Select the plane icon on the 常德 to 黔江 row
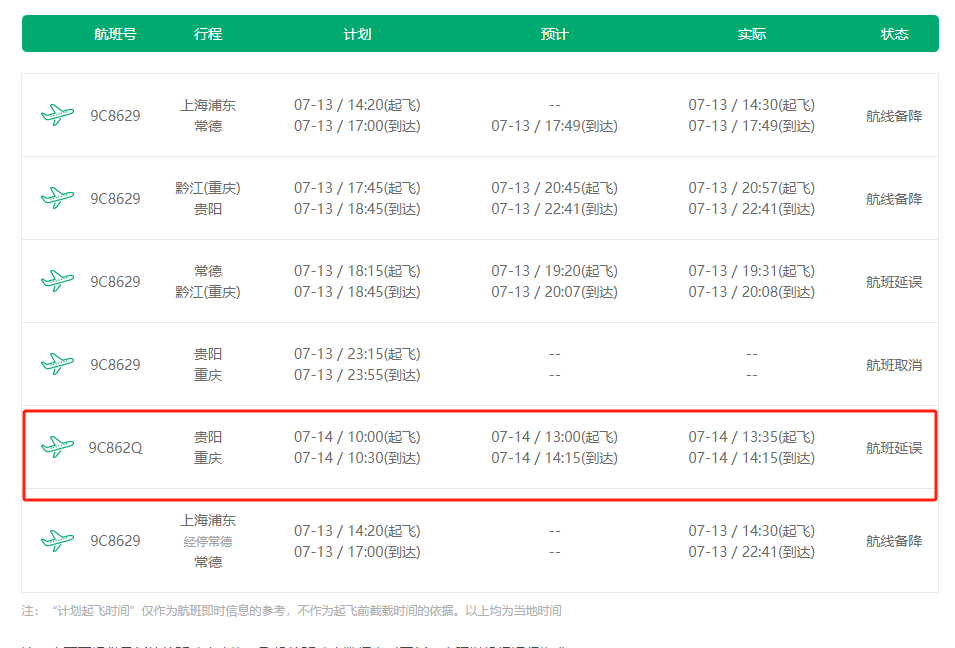 coord(60,280)
